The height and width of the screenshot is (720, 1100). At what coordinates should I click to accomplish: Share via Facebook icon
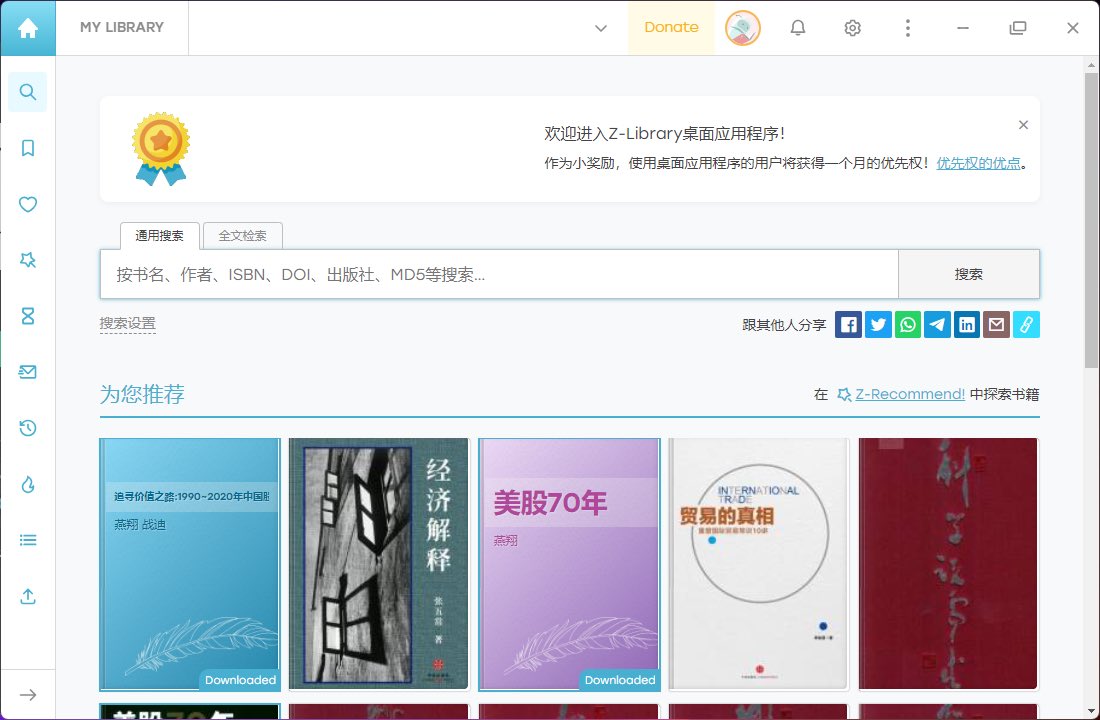tap(848, 324)
